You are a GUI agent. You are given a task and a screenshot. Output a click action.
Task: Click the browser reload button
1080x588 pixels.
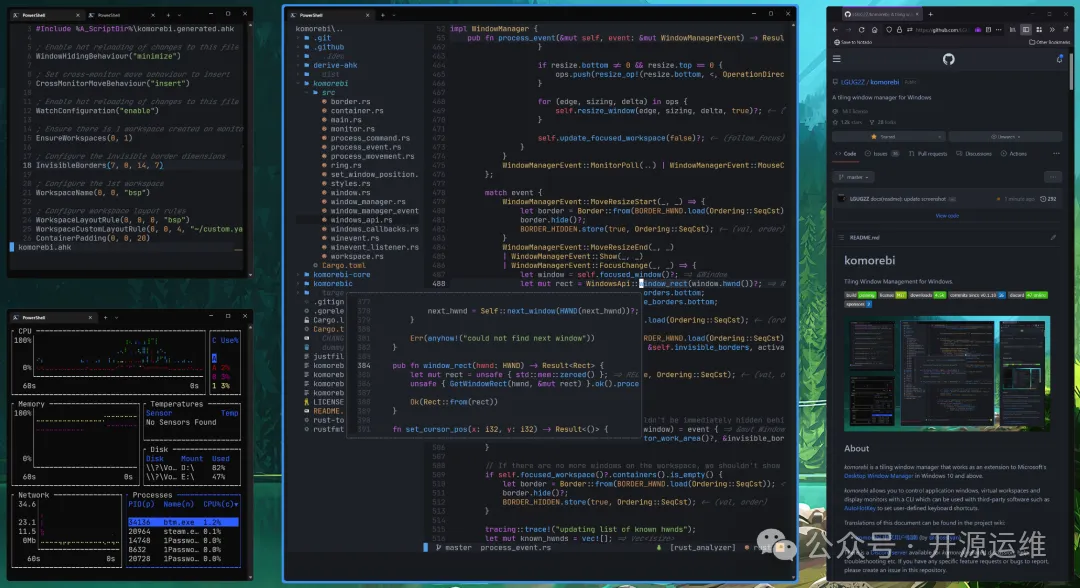pyautogui.click(x=863, y=30)
